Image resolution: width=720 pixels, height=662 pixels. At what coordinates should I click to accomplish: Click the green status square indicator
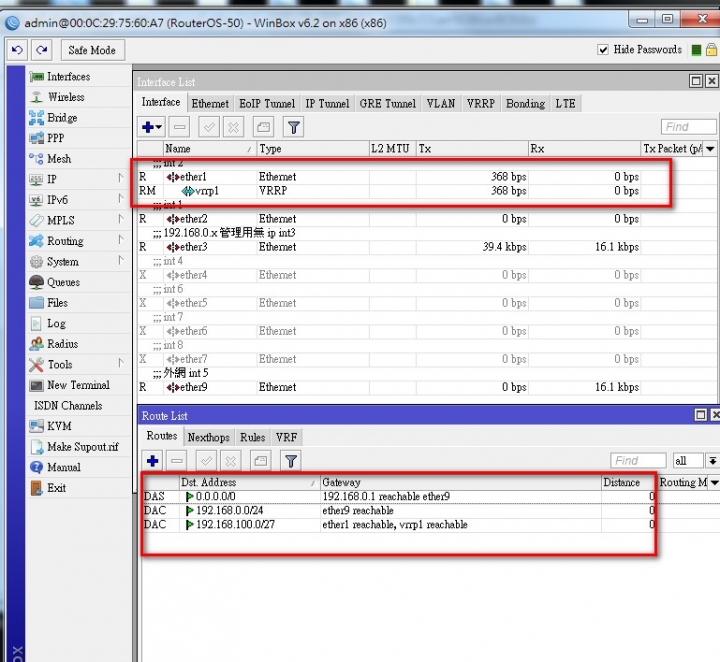(696, 50)
